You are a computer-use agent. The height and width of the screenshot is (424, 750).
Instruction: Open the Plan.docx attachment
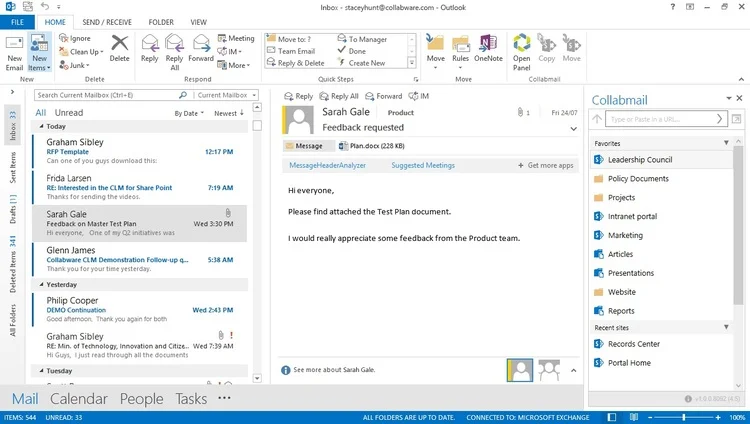click(x=371, y=146)
